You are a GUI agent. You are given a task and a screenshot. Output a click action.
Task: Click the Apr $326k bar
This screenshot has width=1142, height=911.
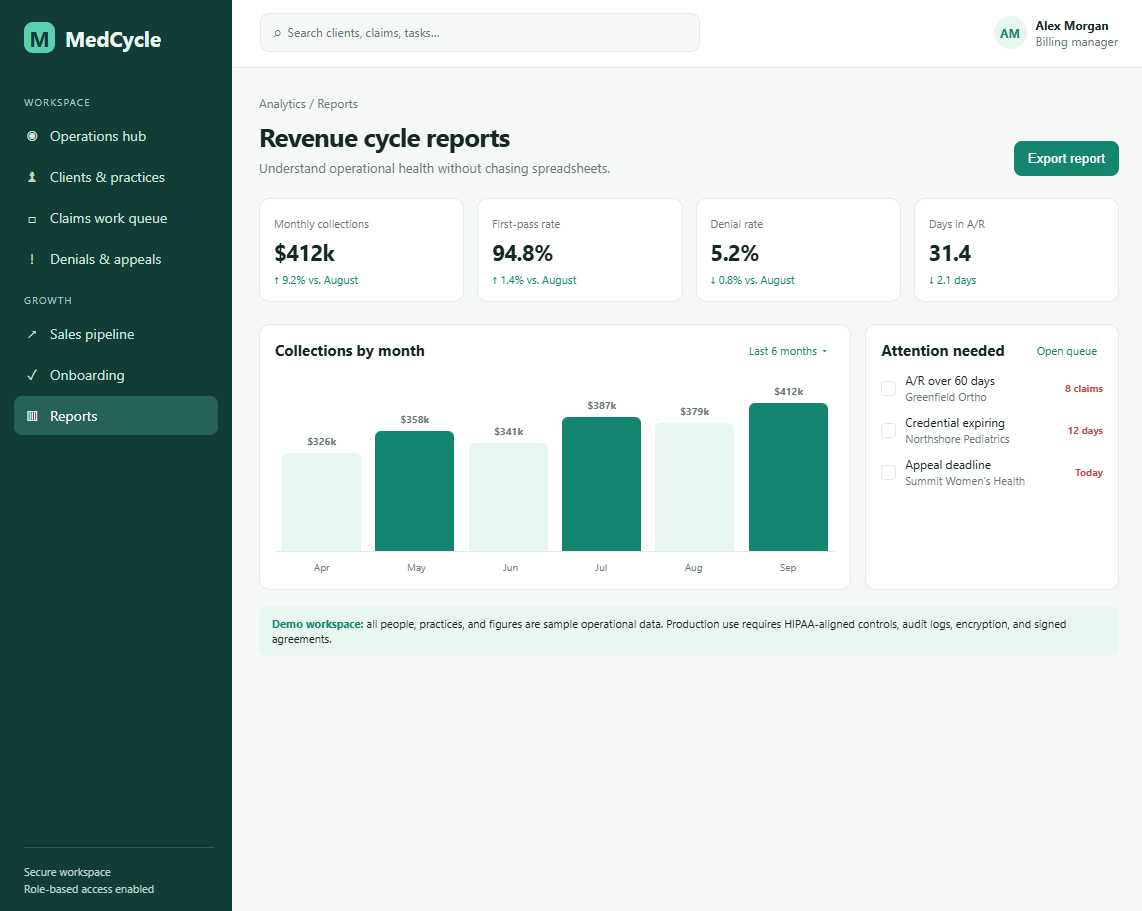321,502
